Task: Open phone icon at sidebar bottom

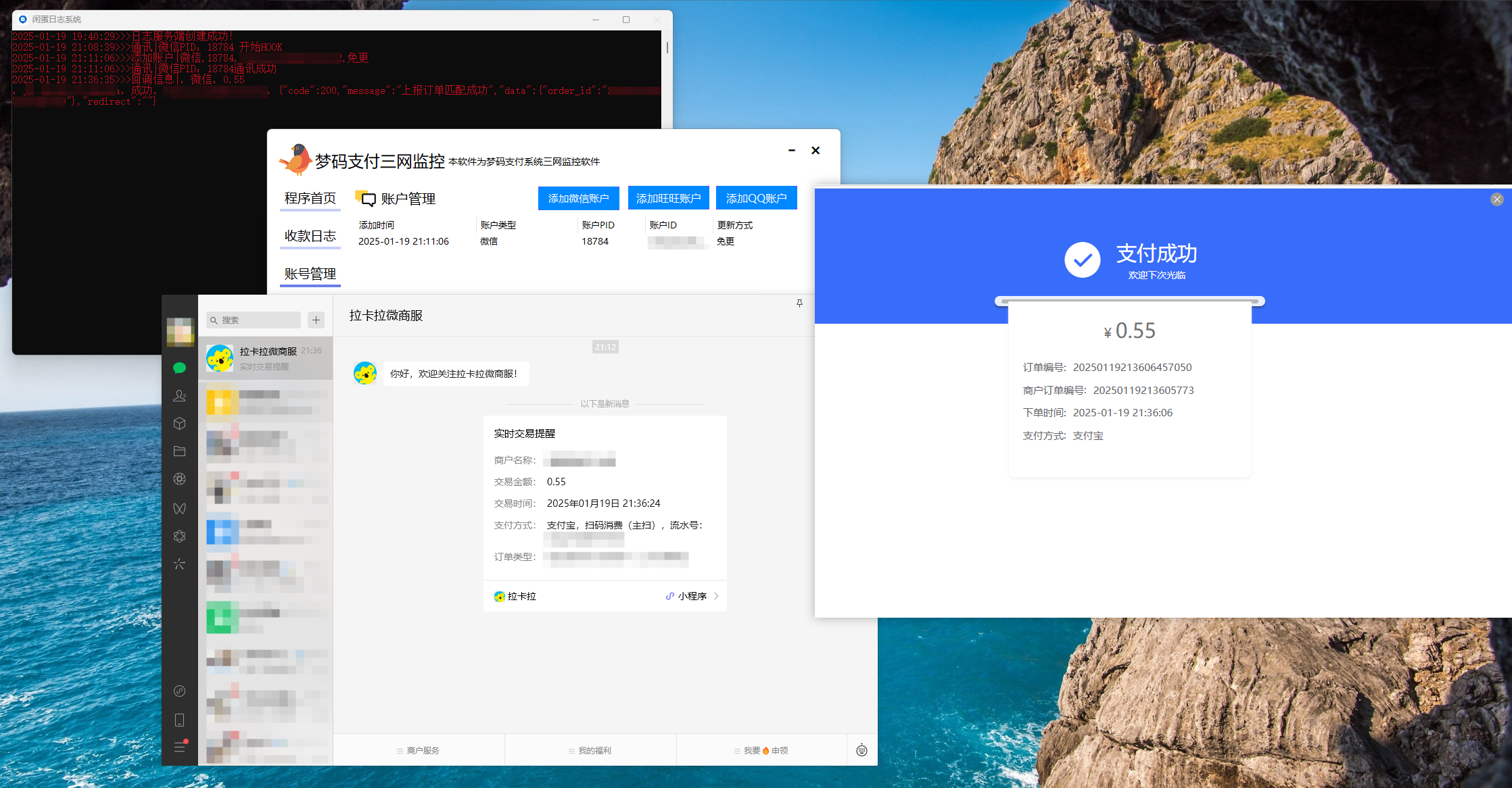Action: (179, 720)
